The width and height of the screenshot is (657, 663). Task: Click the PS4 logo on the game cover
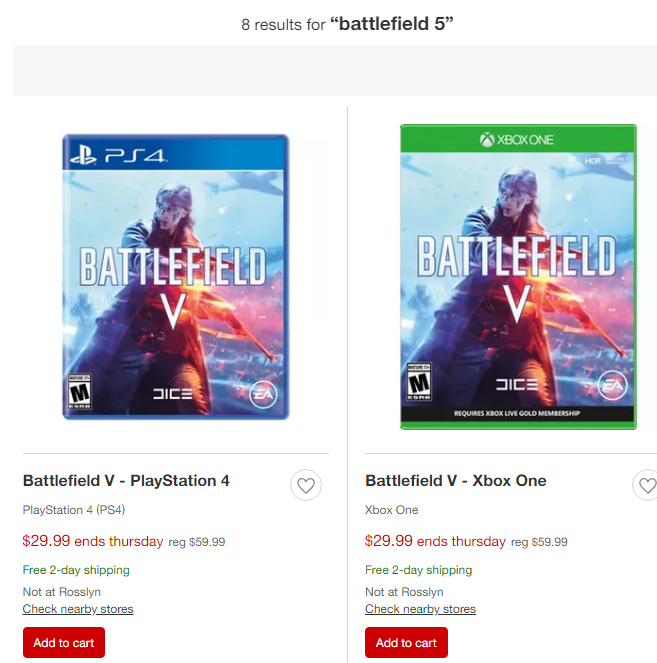click(119, 155)
